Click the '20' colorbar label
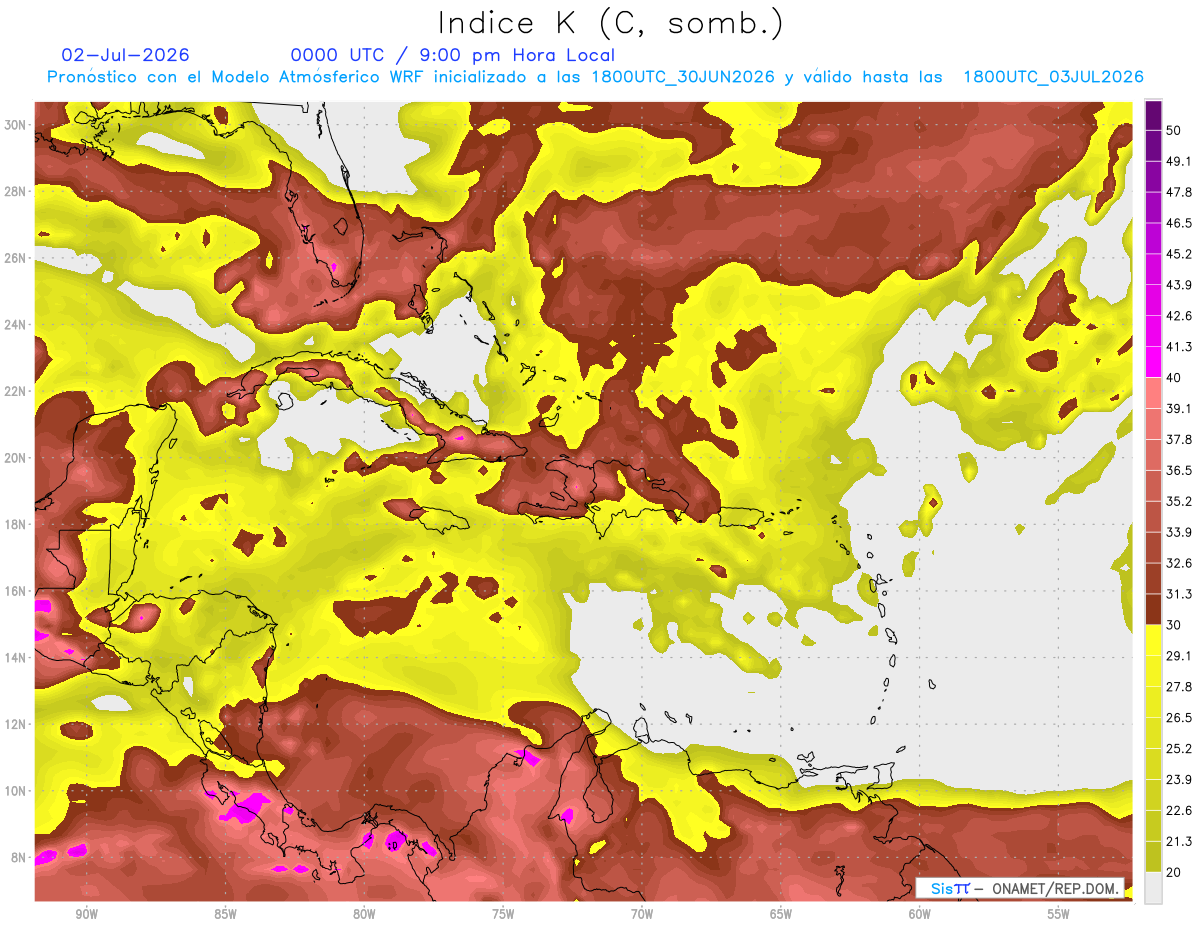This screenshot has height=927, width=1200. point(1174,873)
